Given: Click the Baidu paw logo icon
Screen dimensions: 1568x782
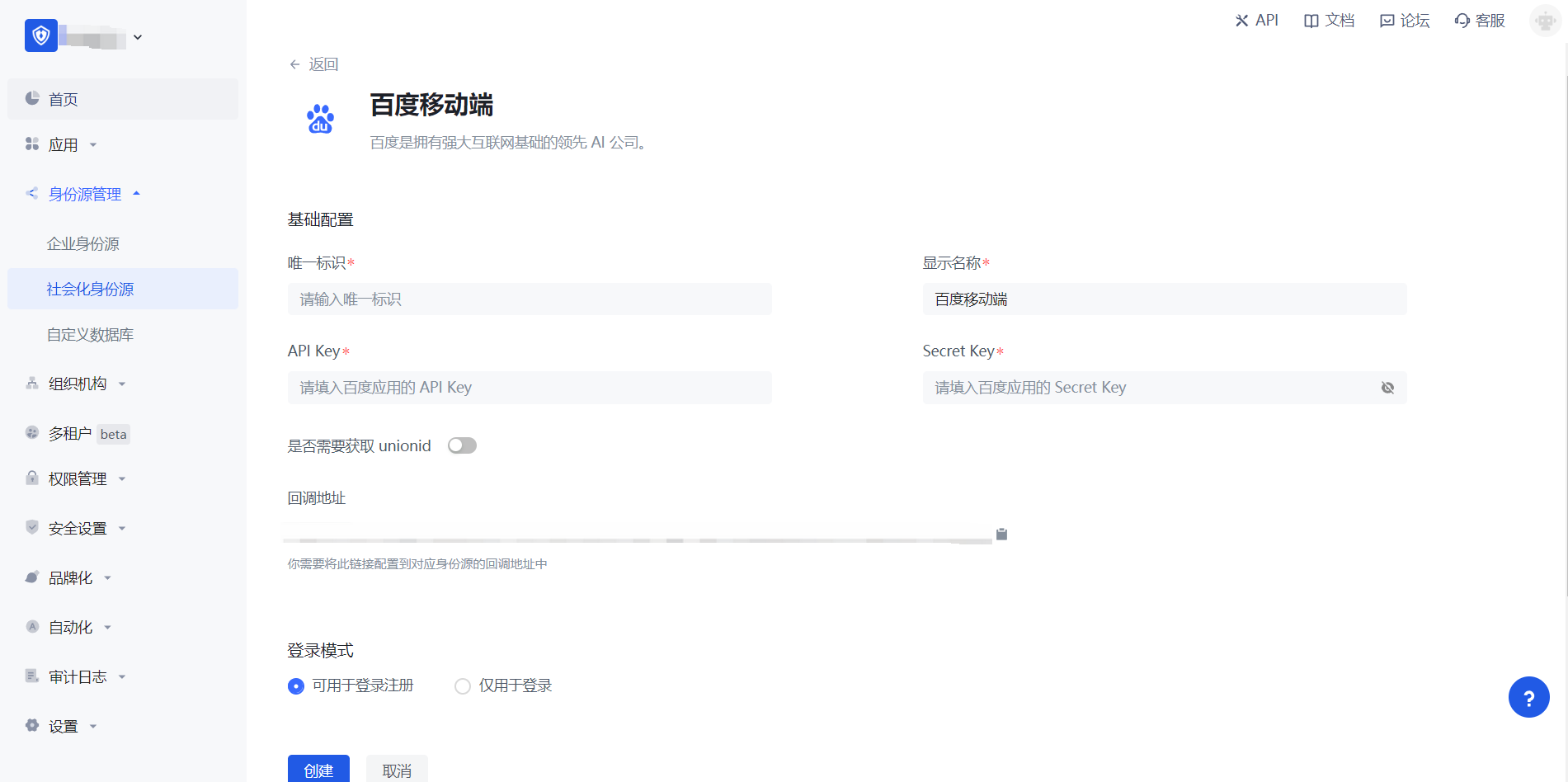Looking at the screenshot, I should click(320, 120).
